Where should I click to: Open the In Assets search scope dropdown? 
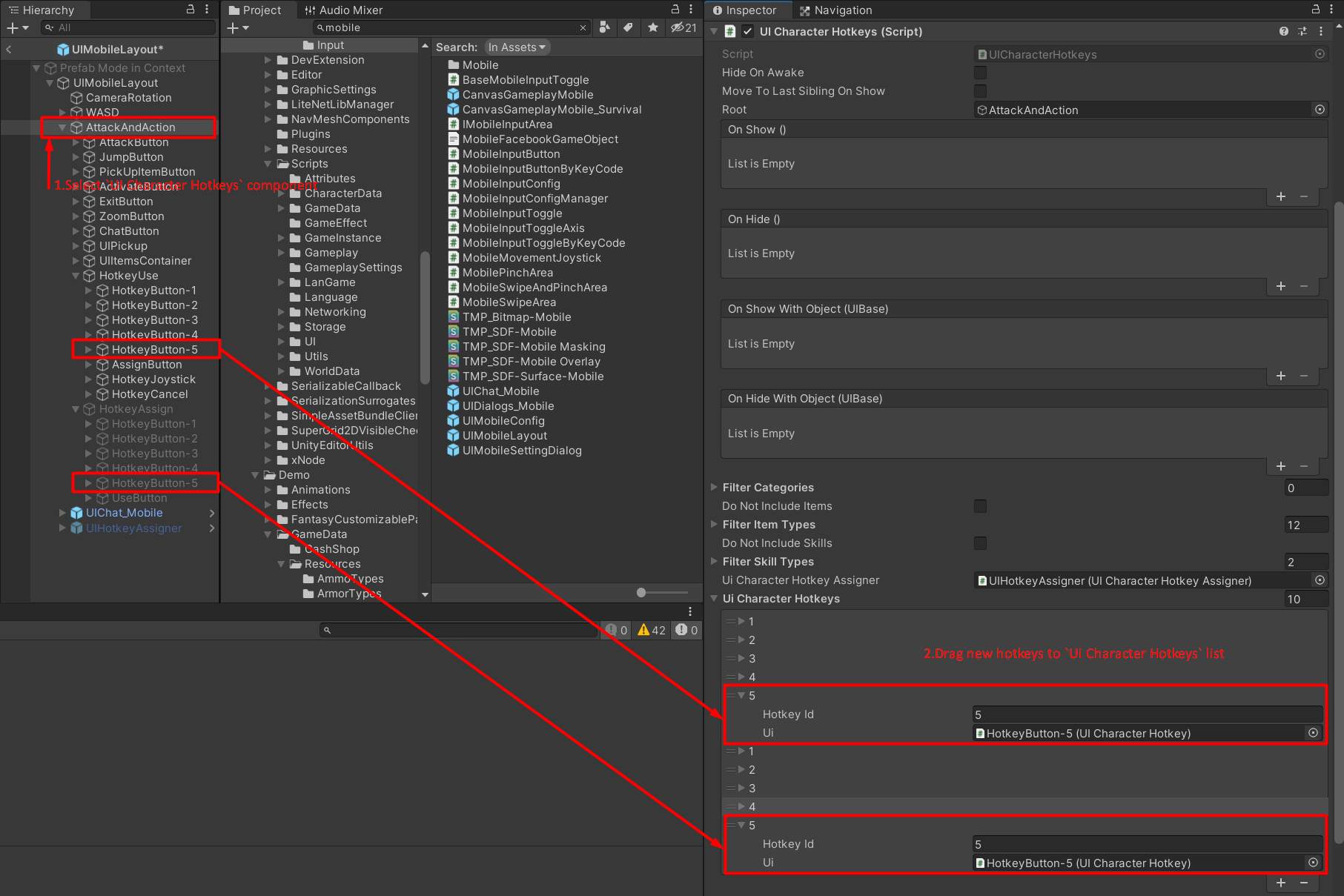click(x=517, y=47)
